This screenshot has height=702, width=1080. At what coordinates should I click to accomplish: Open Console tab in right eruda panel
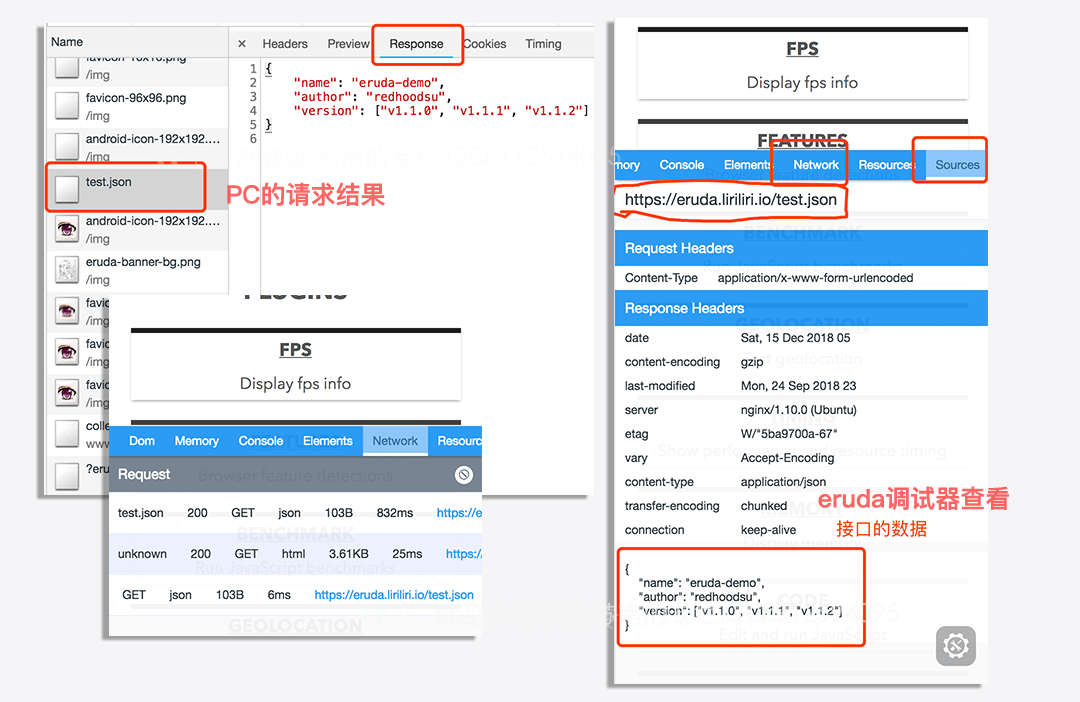pos(681,165)
